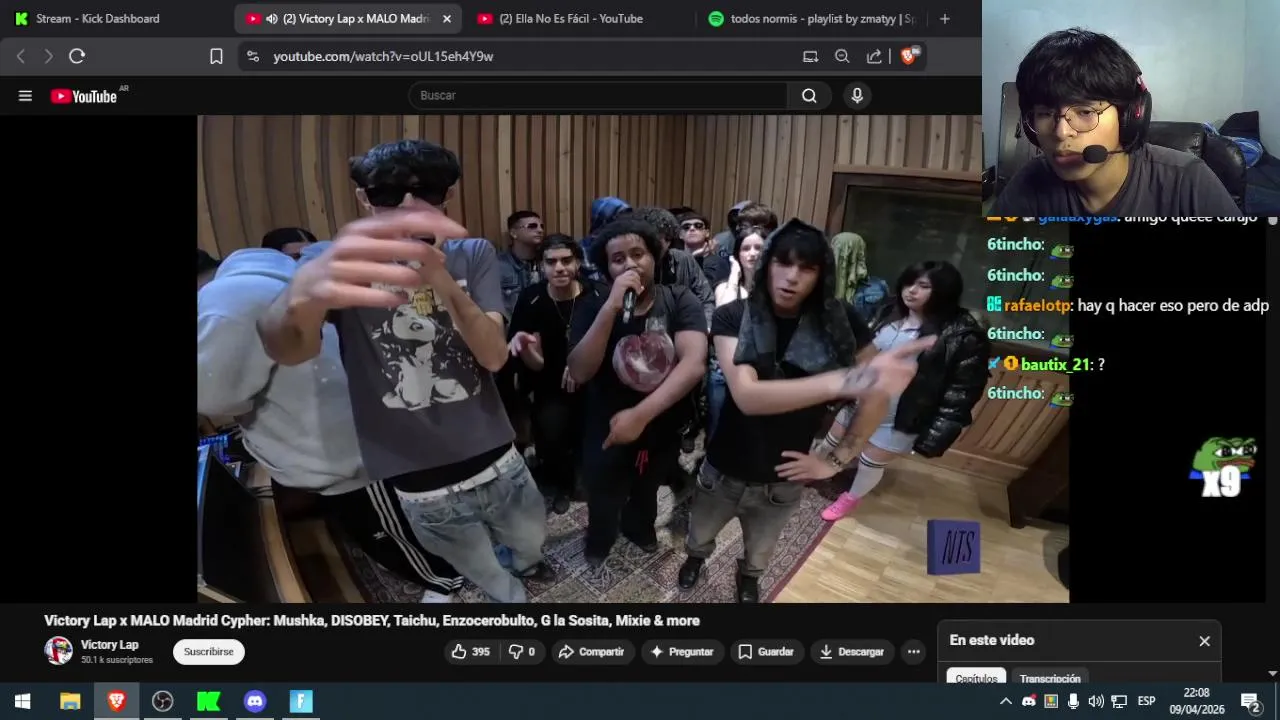
Task: Click the video title text
Action: 372,621
